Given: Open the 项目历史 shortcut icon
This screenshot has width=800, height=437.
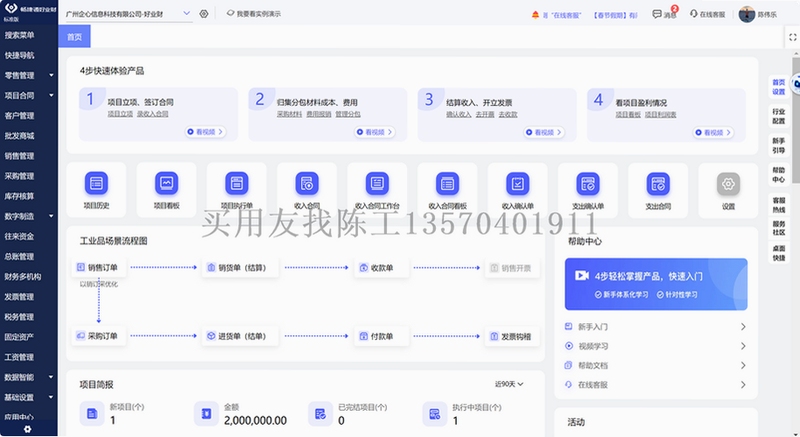Looking at the screenshot, I should coord(96,184).
